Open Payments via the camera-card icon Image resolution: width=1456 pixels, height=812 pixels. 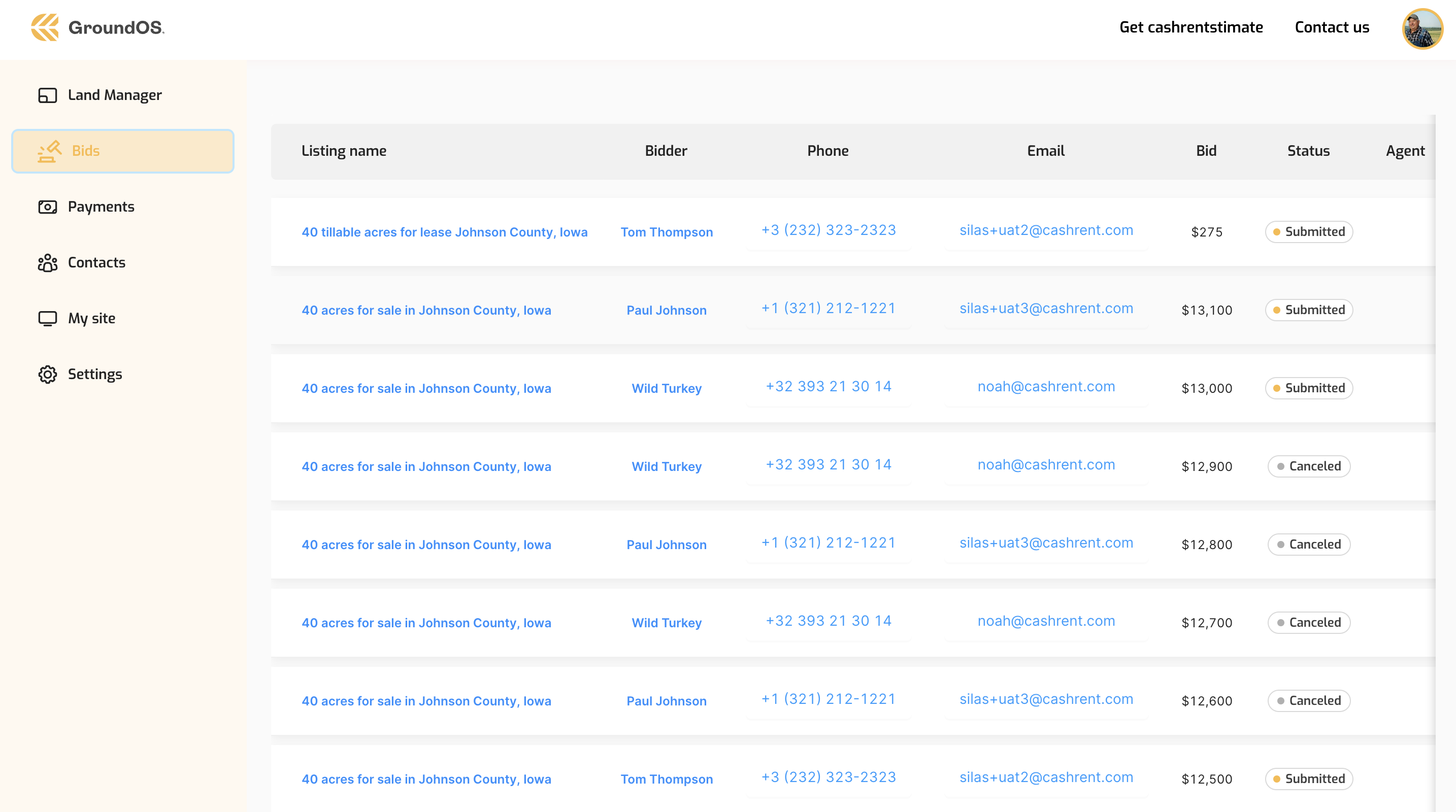click(48, 207)
